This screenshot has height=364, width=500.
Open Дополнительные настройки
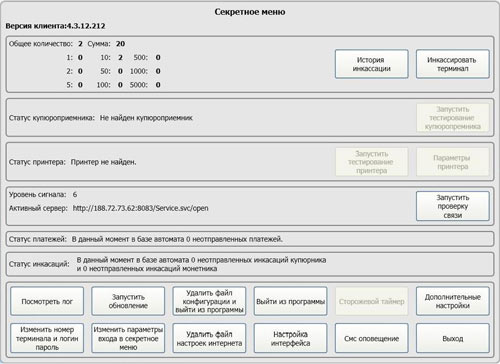click(x=452, y=301)
